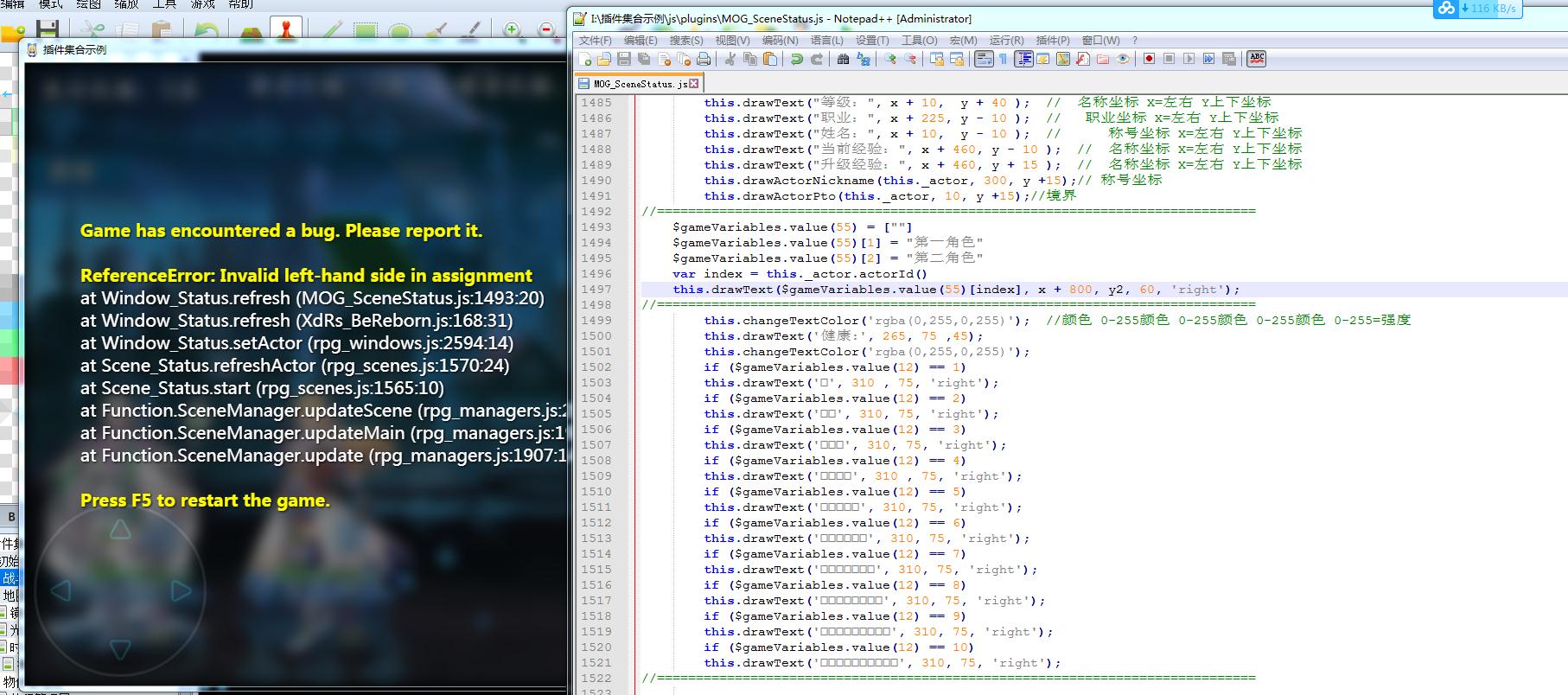Open the 插件(P) menu
Viewport: 1568px width, 695px height.
(x=1053, y=41)
